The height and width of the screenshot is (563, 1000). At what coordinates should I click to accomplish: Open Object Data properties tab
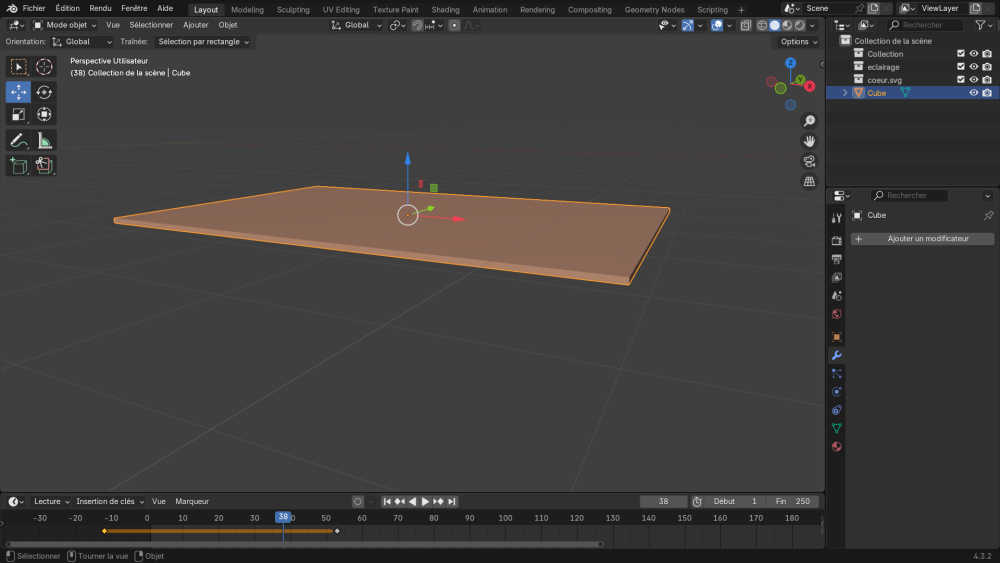[x=837, y=428]
